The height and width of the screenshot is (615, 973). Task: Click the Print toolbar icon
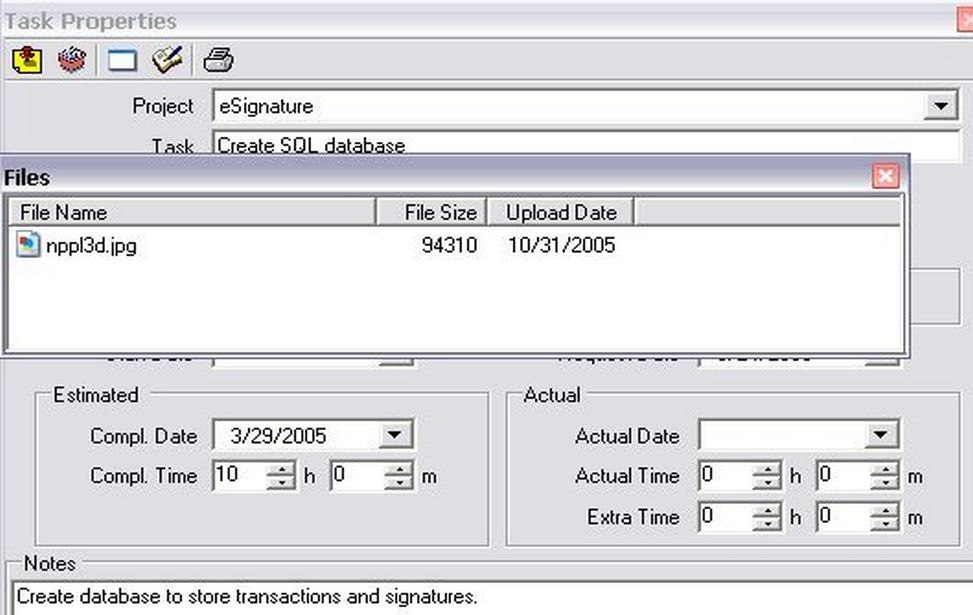pyautogui.click(x=216, y=60)
